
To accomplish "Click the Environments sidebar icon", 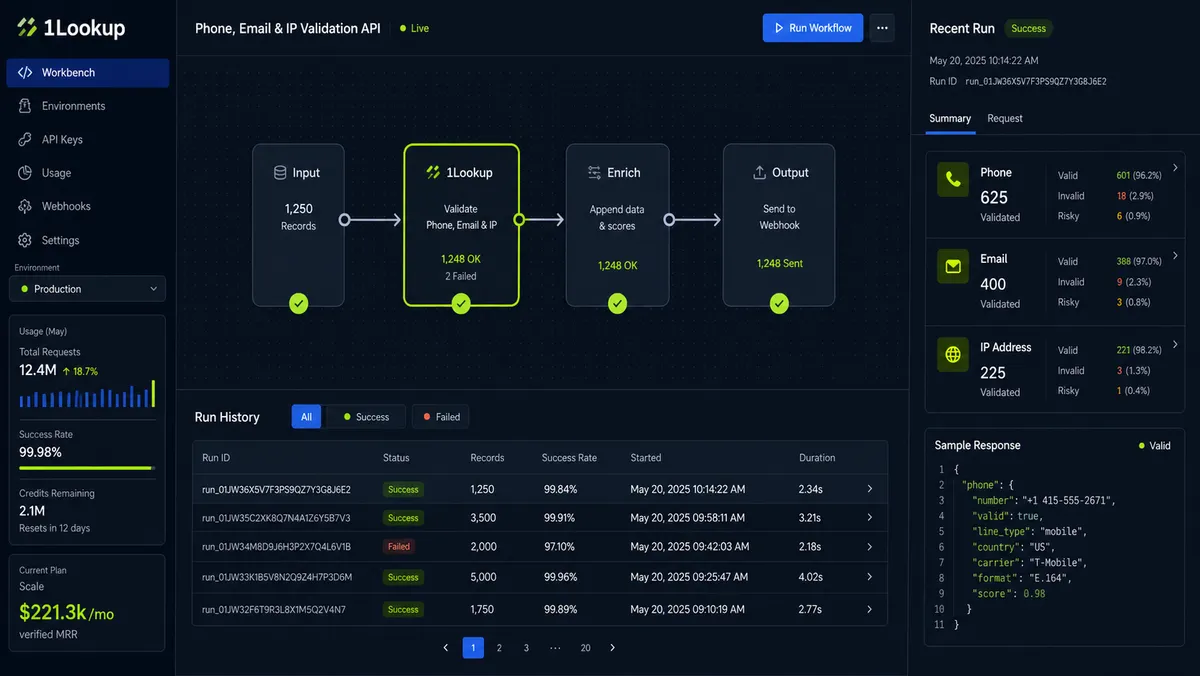I will pyautogui.click(x=25, y=106).
